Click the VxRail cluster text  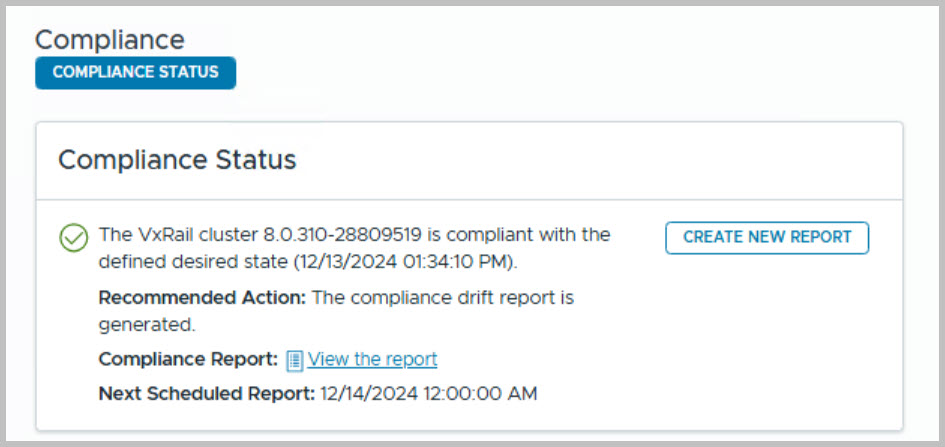(178, 236)
